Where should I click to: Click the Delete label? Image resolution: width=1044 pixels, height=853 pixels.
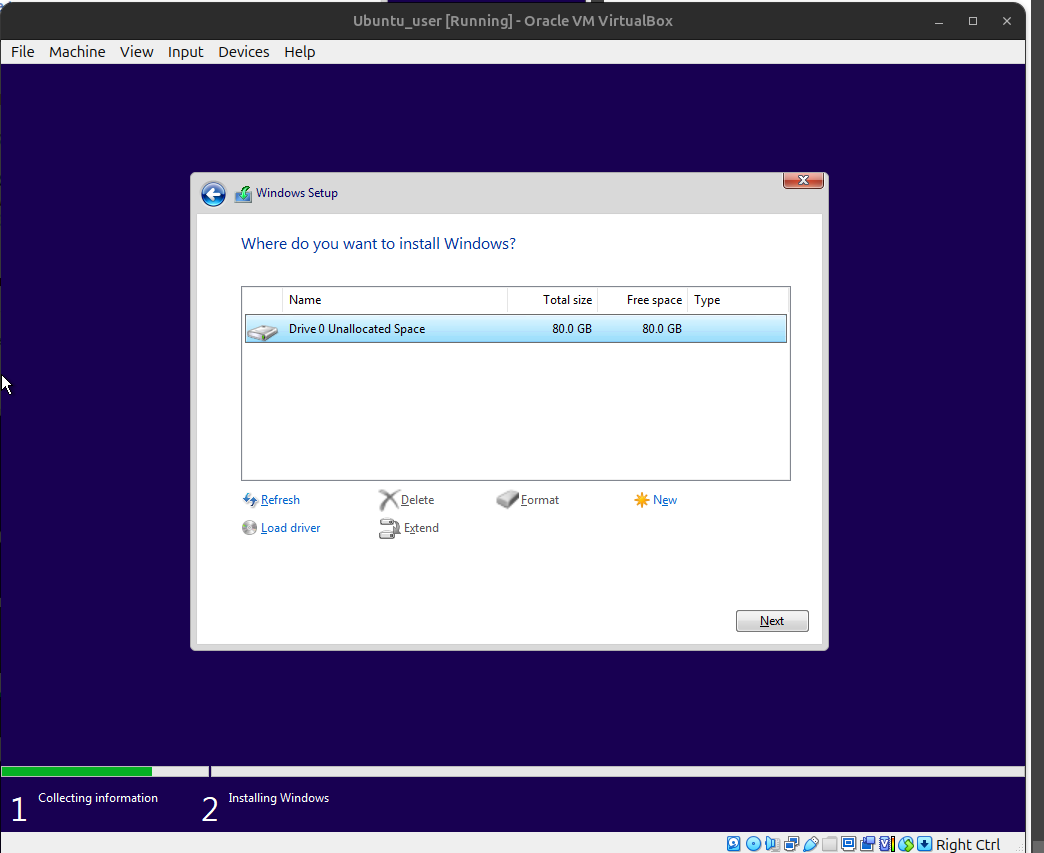pyautogui.click(x=417, y=500)
